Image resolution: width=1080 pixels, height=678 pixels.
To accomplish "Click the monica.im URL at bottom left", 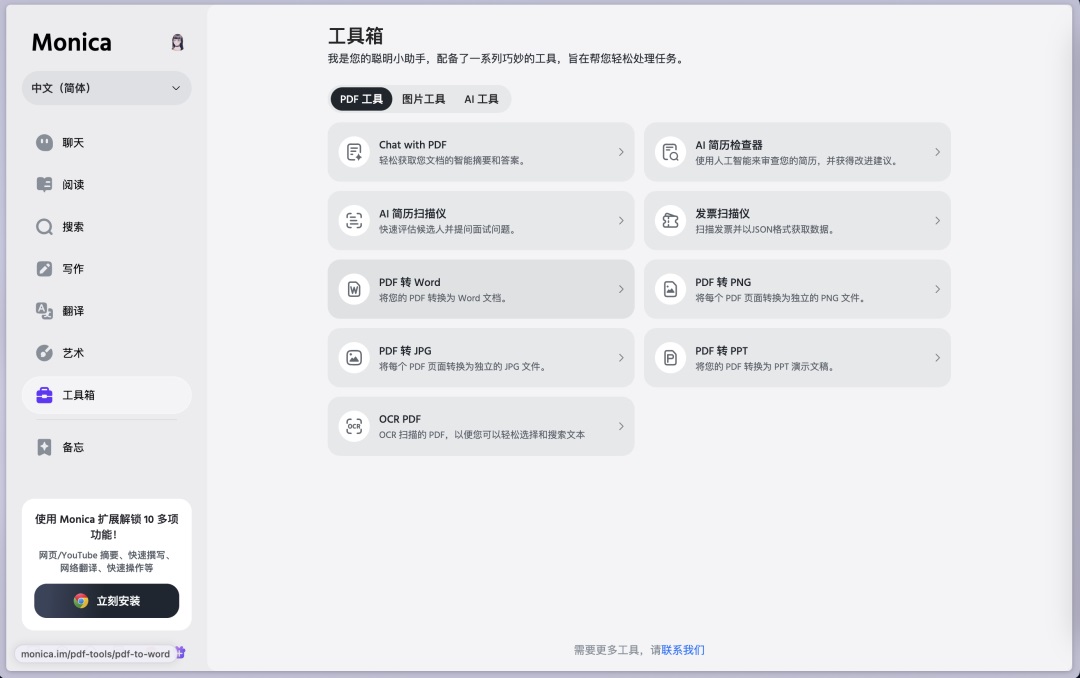I will [95, 653].
